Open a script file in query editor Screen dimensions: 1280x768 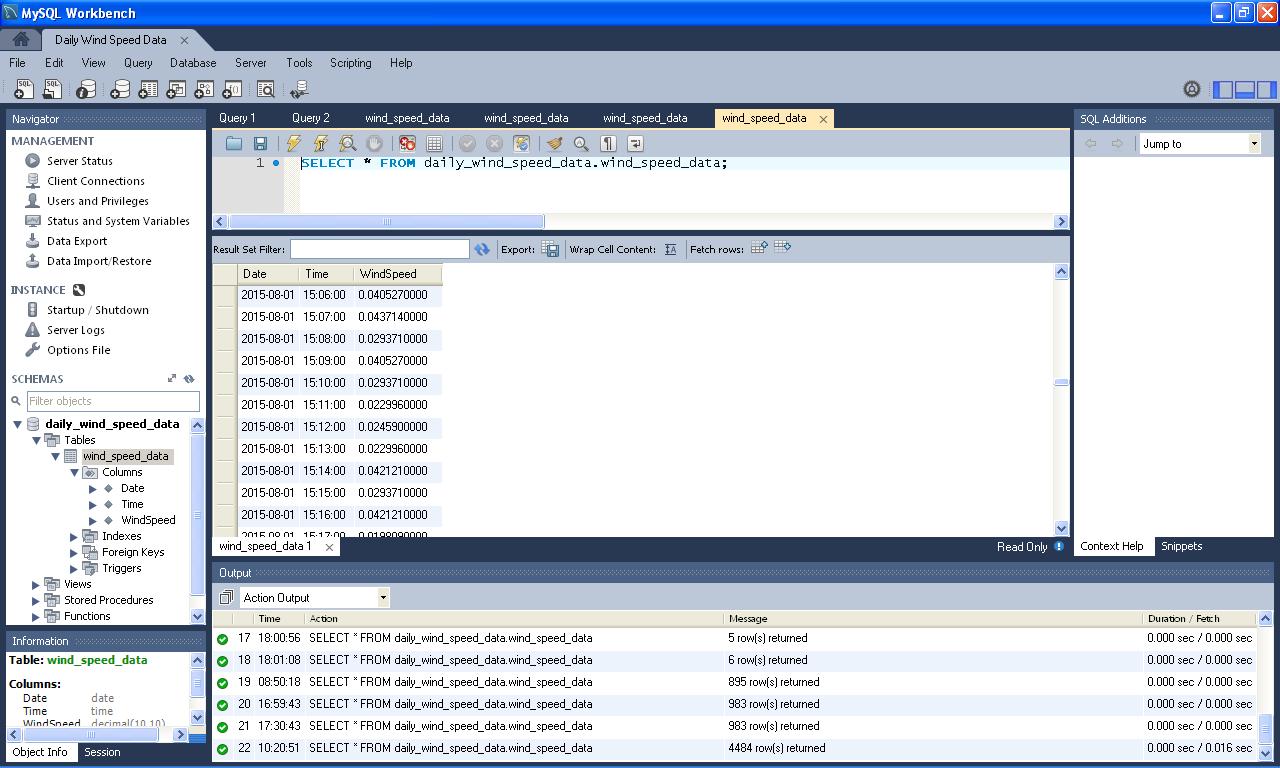click(x=234, y=143)
